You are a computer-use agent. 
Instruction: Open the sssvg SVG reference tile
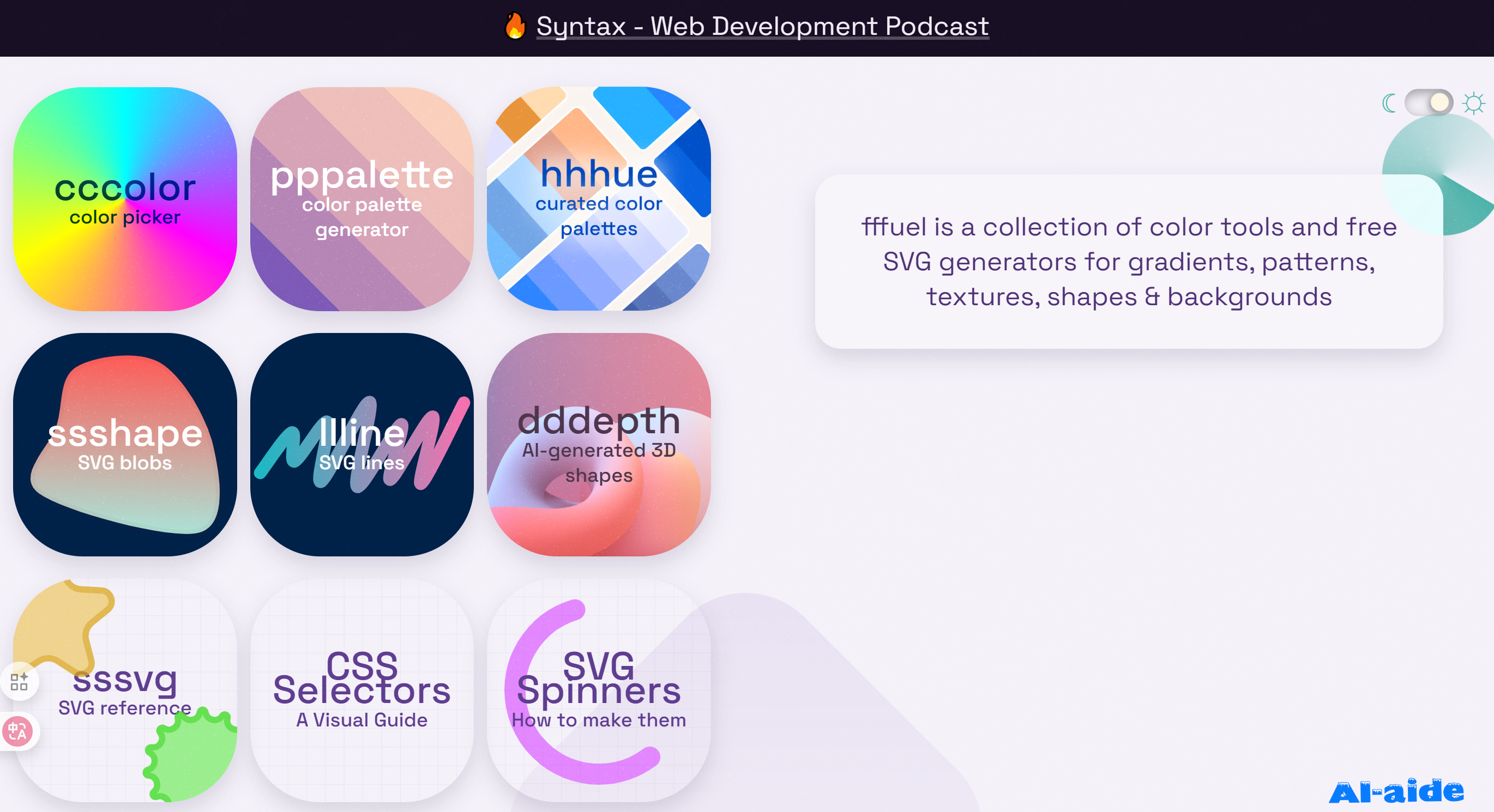tap(125, 690)
